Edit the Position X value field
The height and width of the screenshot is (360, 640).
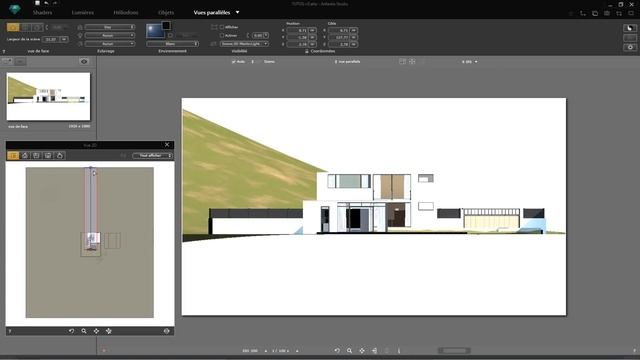tap(297, 30)
